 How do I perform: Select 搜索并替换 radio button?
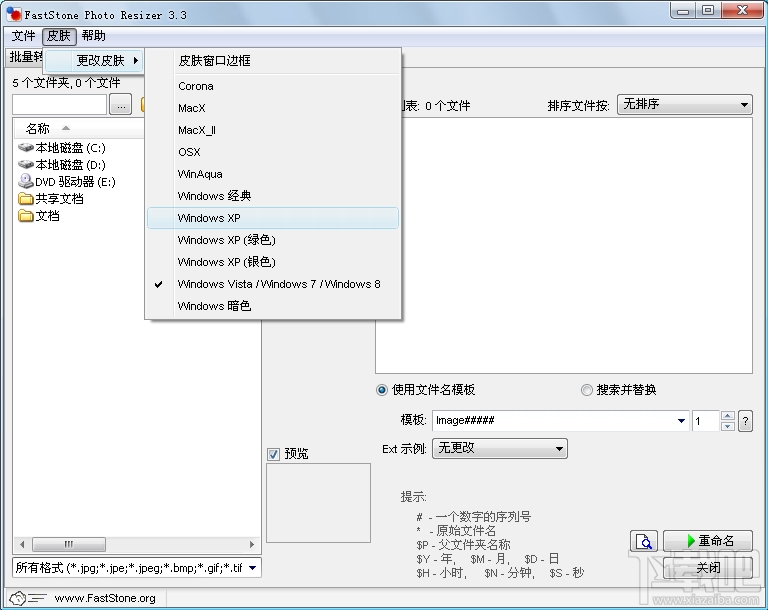pos(586,390)
